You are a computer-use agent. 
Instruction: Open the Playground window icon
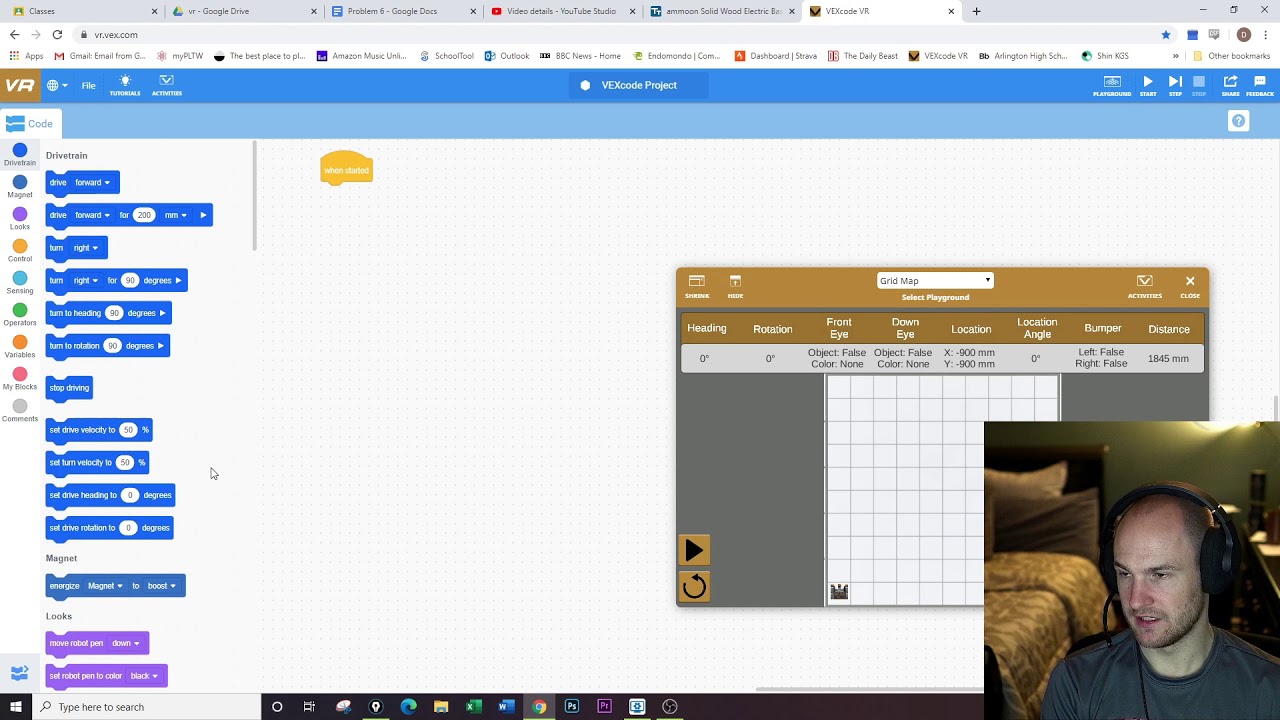point(1112,85)
